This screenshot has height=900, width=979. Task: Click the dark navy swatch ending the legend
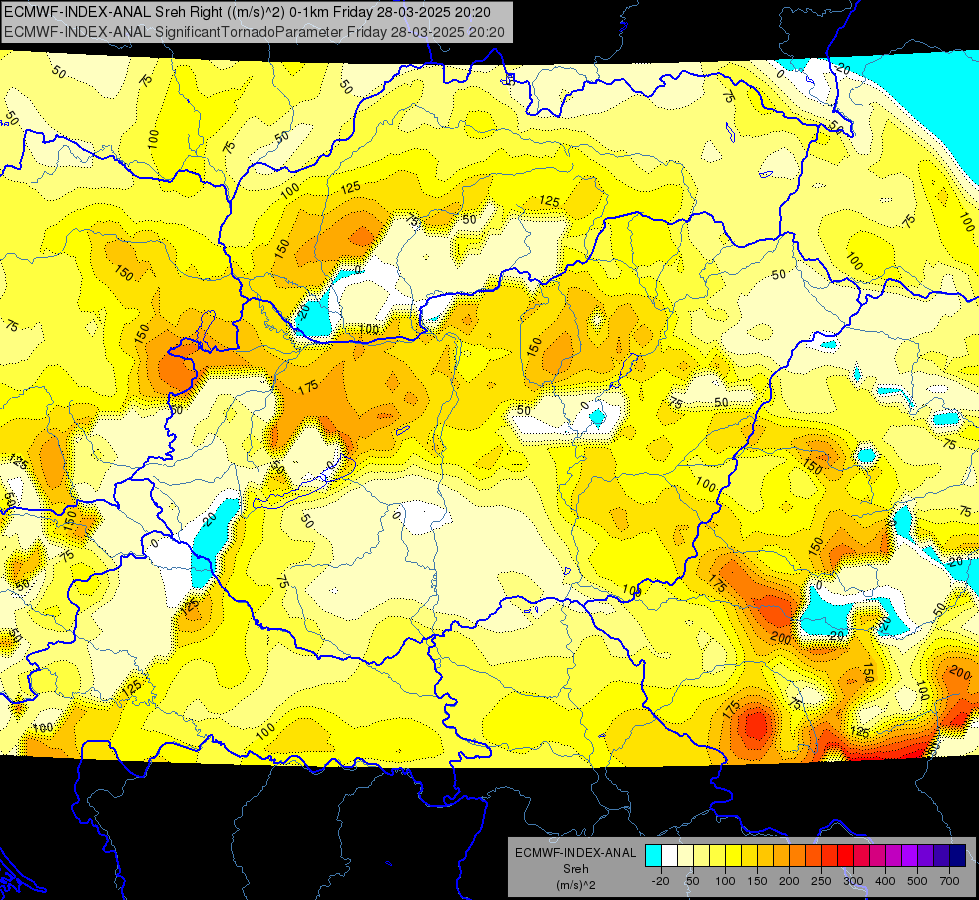tap(958, 855)
